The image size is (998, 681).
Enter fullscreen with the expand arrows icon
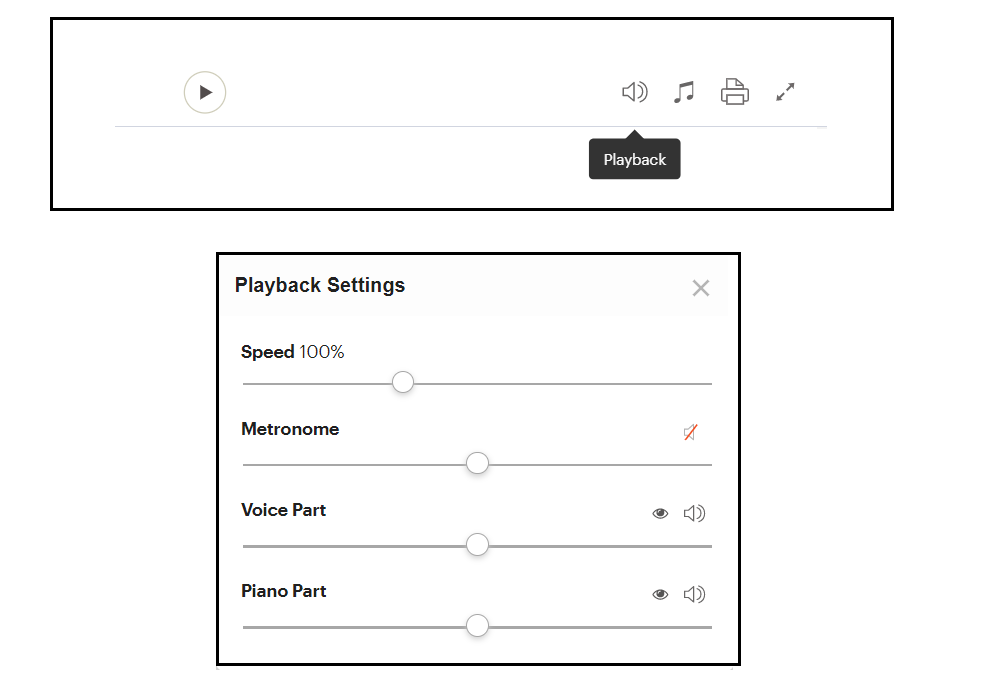coord(785,92)
